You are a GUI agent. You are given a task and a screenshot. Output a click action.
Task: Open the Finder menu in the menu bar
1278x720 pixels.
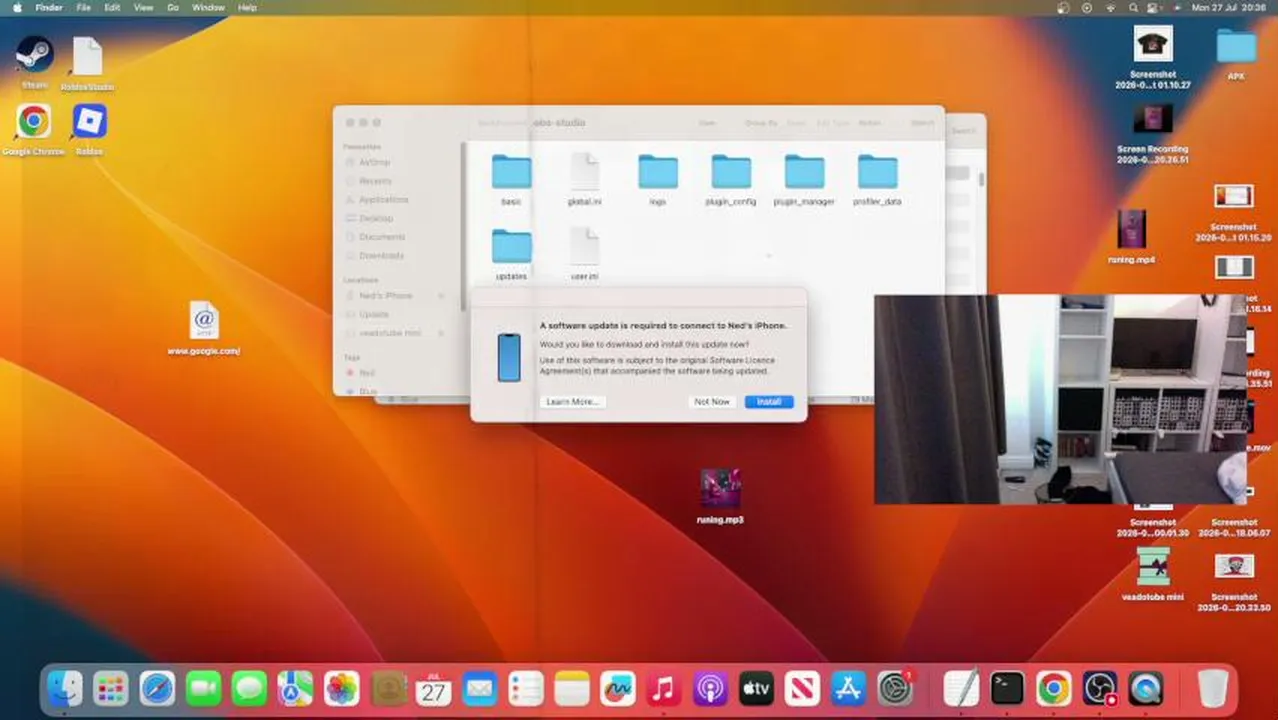49,7
